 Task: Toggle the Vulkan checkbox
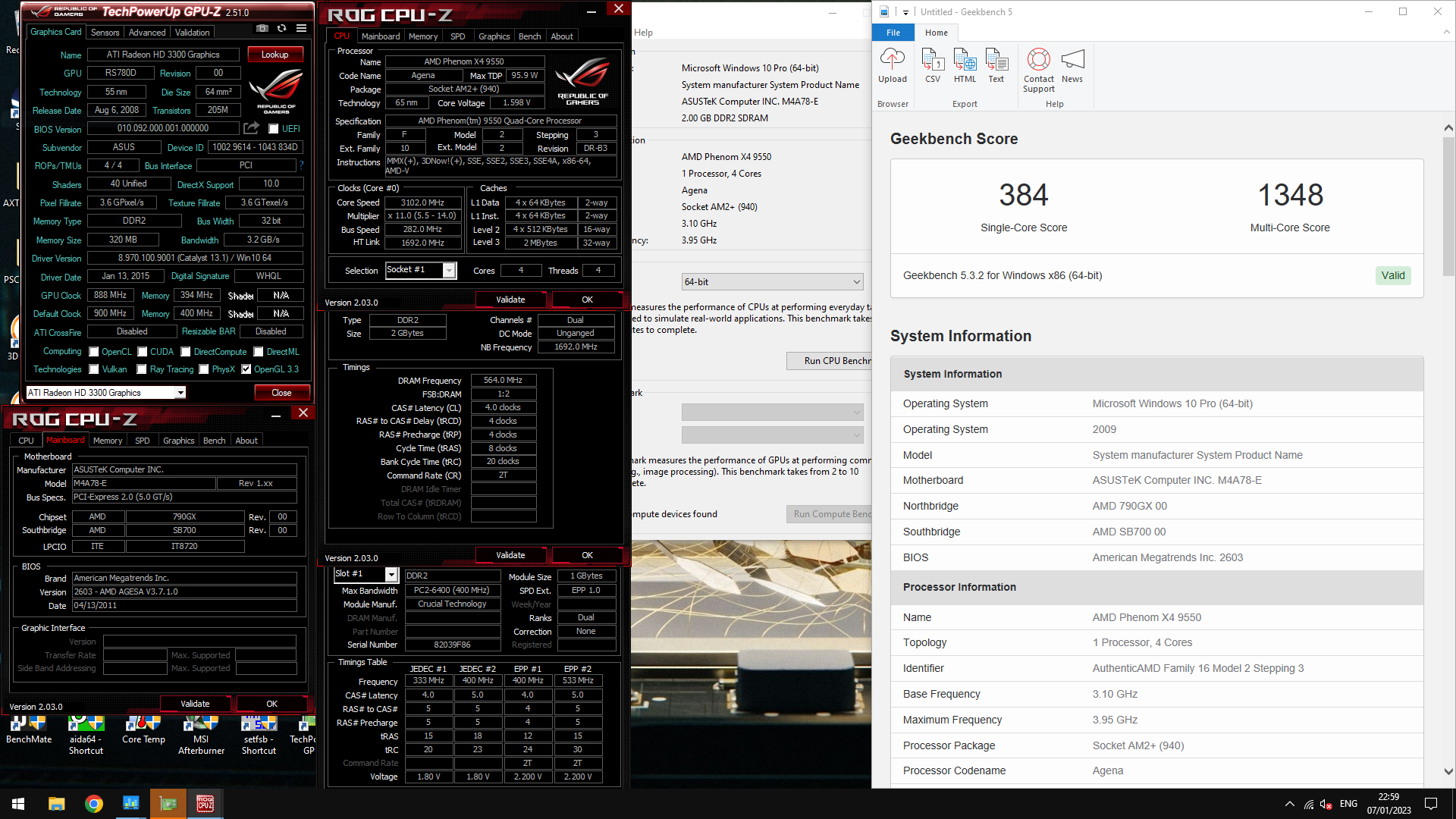[x=94, y=369]
